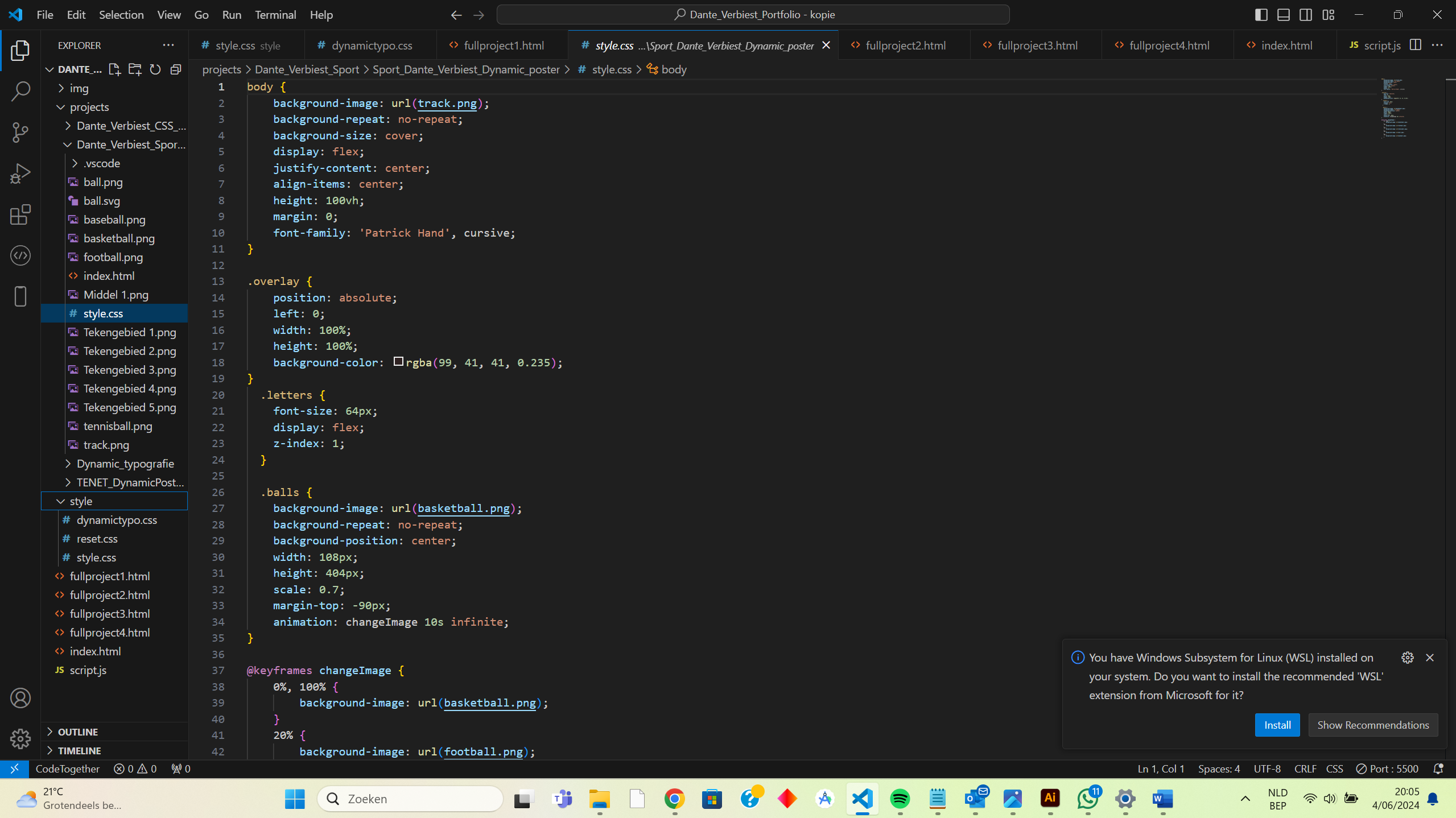Screen dimensions: 1456x818
Task: Close the WSL notification popup
Action: [1430, 658]
